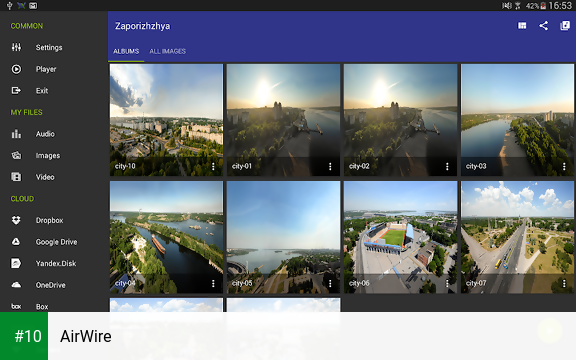Viewport: 576px width, 360px height.
Task: Open Google Drive label under Cloud
Action: tap(57, 242)
